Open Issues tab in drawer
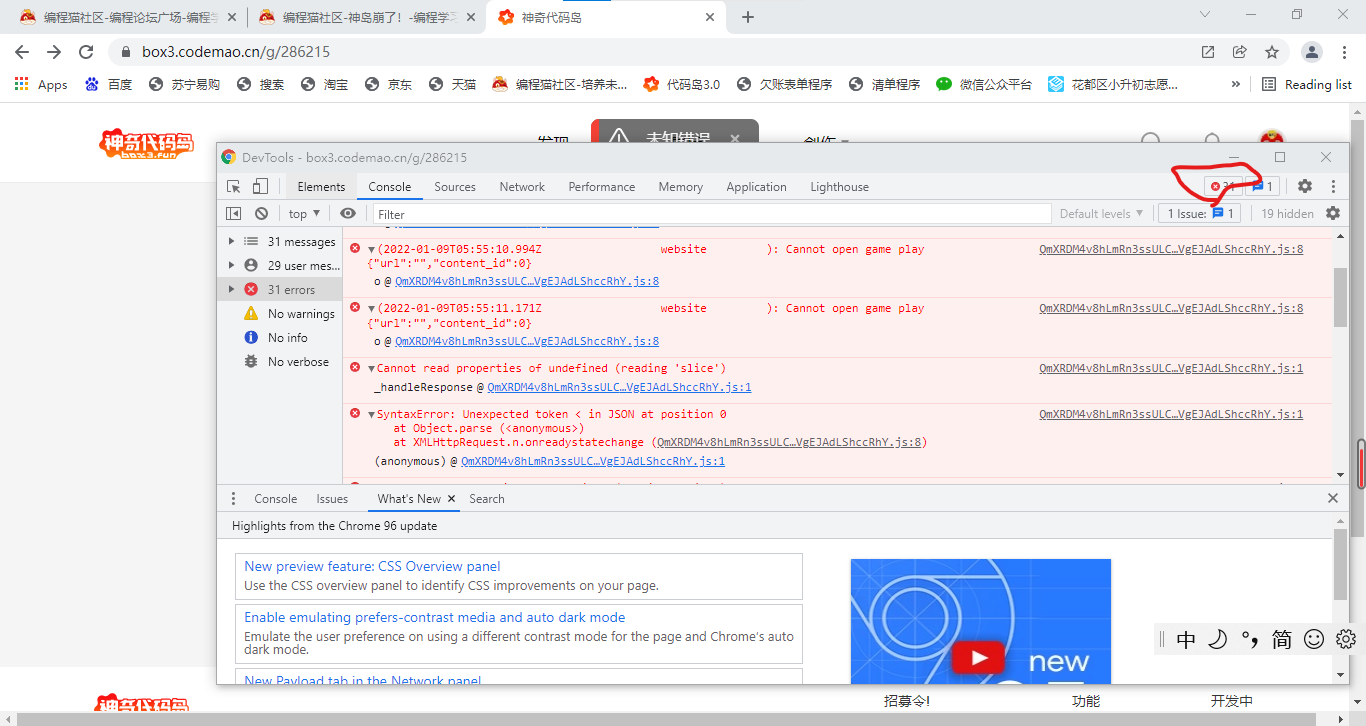The image size is (1366, 726). coord(332,498)
